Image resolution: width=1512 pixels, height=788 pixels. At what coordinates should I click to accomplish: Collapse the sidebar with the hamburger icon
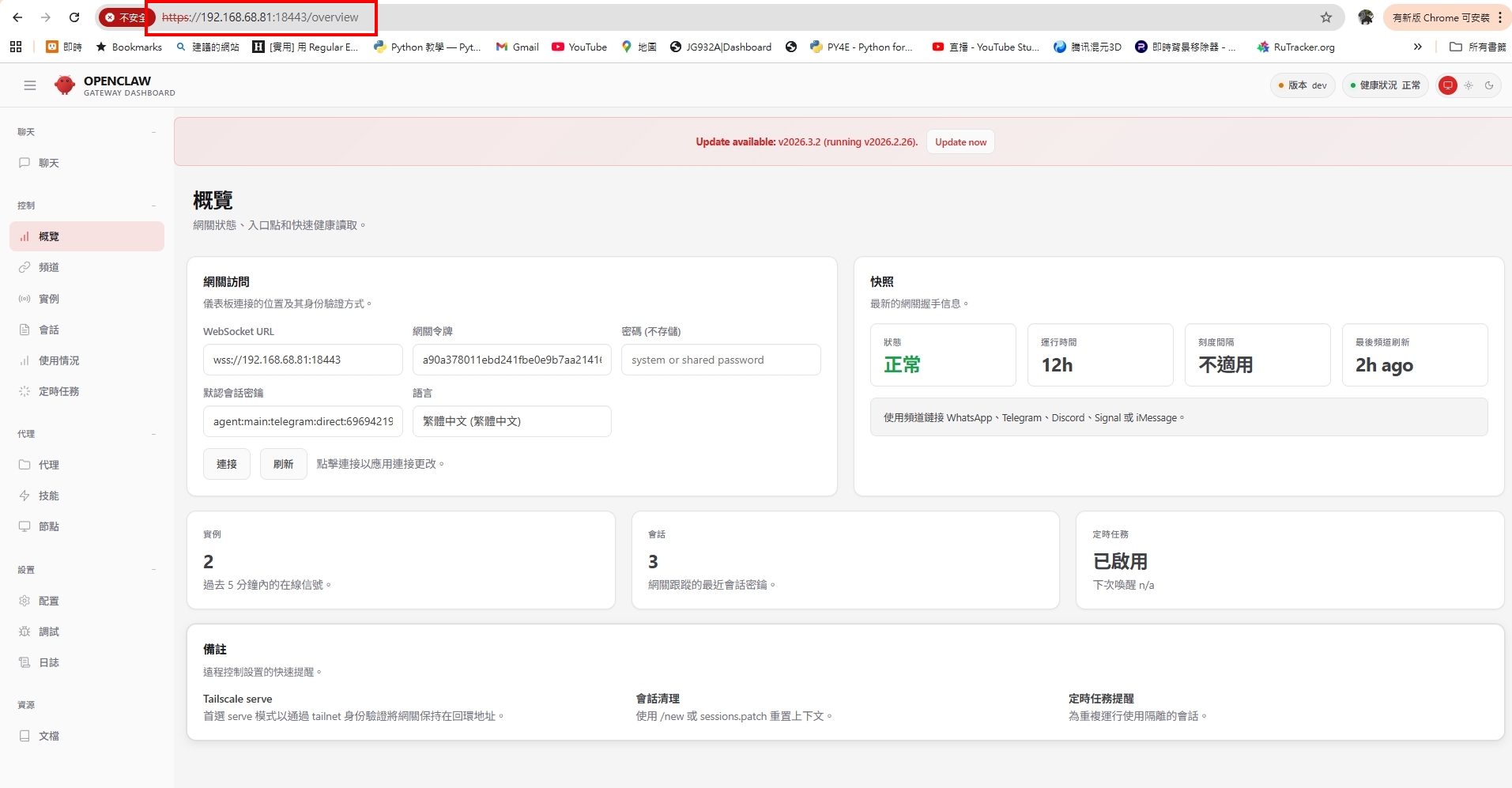pyautogui.click(x=30, y=85)
